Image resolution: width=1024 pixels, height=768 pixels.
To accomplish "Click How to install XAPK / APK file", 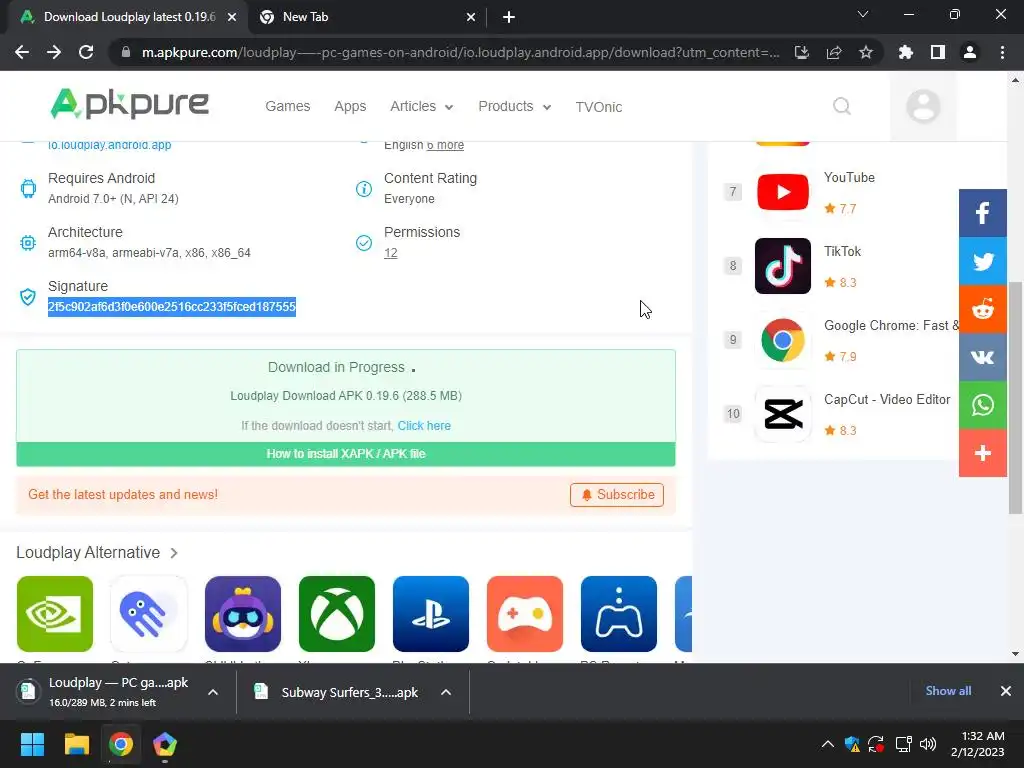I will (346, 454).
